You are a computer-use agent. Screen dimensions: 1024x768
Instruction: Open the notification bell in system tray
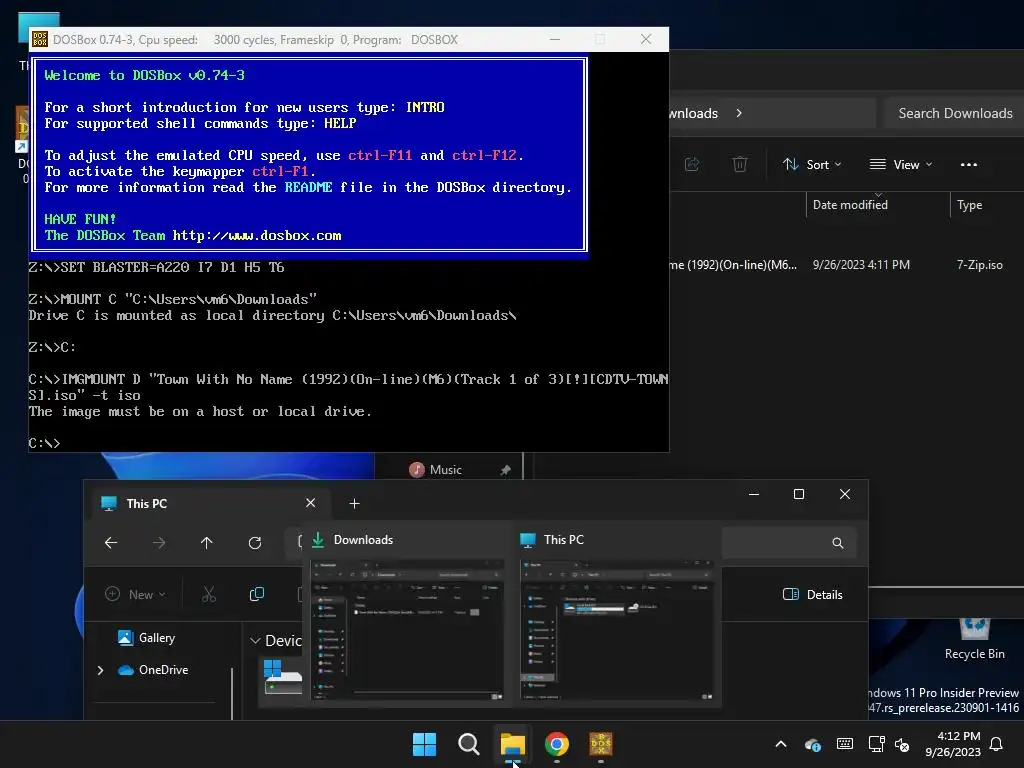tap(997, 744)
